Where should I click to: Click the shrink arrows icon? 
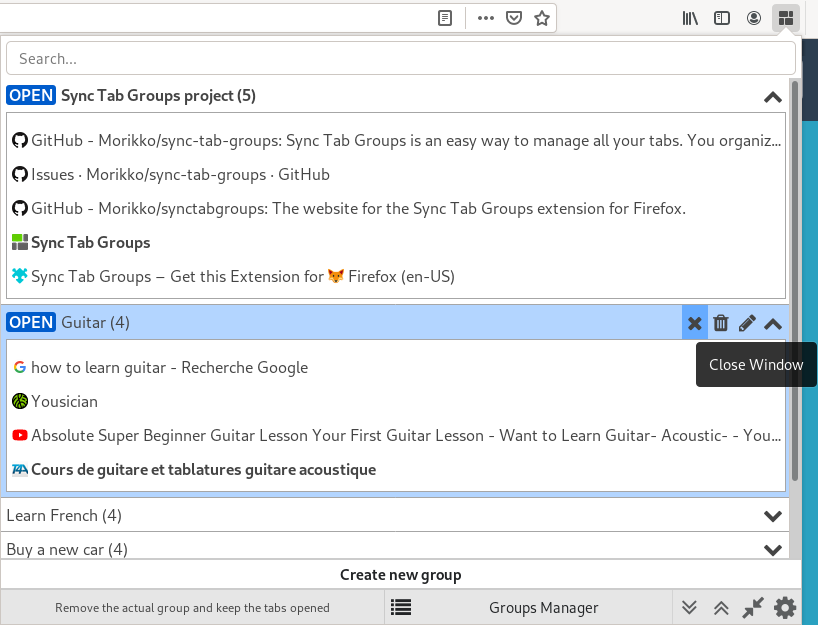753,608
